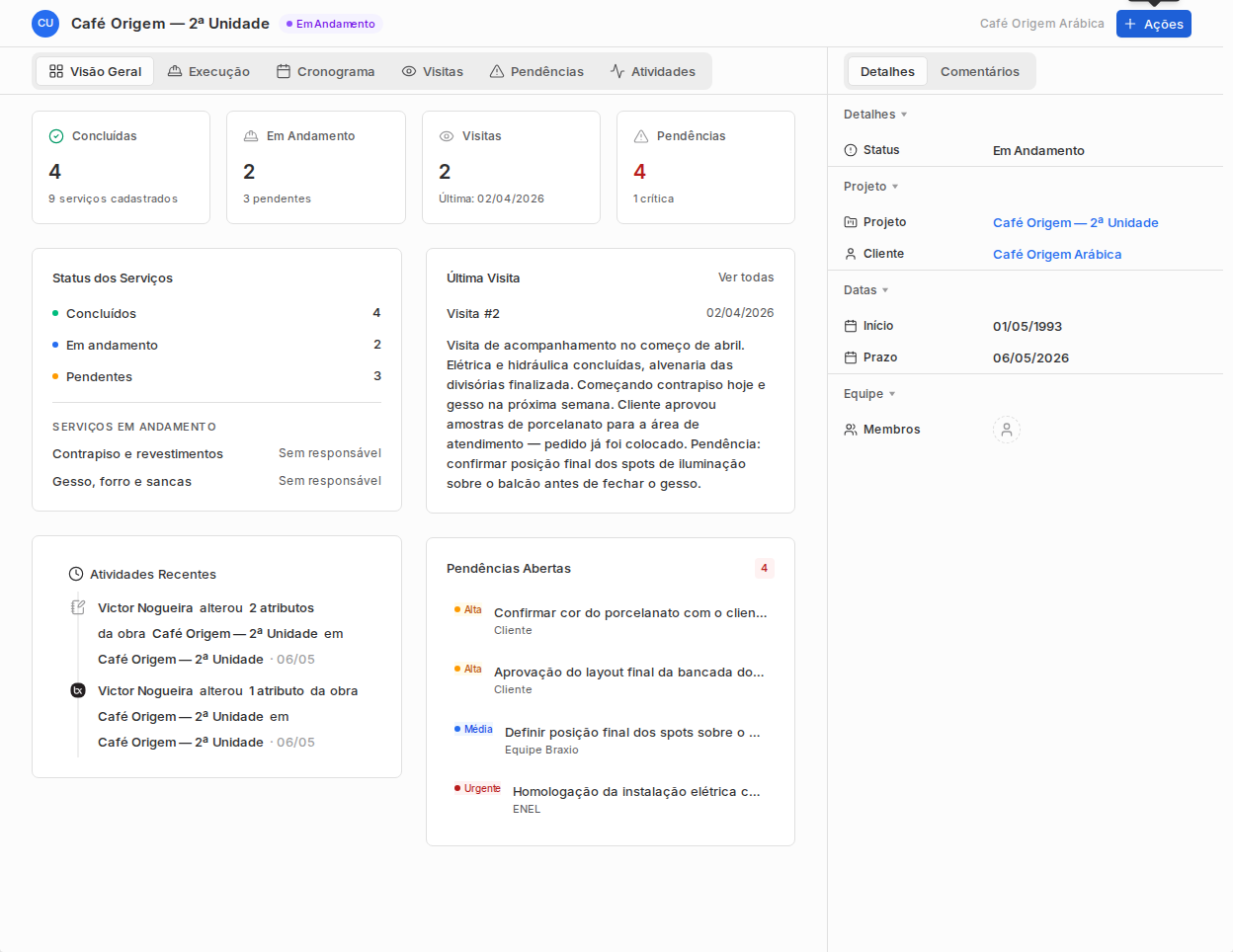Click the Concluídas check circle icon
1233x952 pixels.
(56, 136)
